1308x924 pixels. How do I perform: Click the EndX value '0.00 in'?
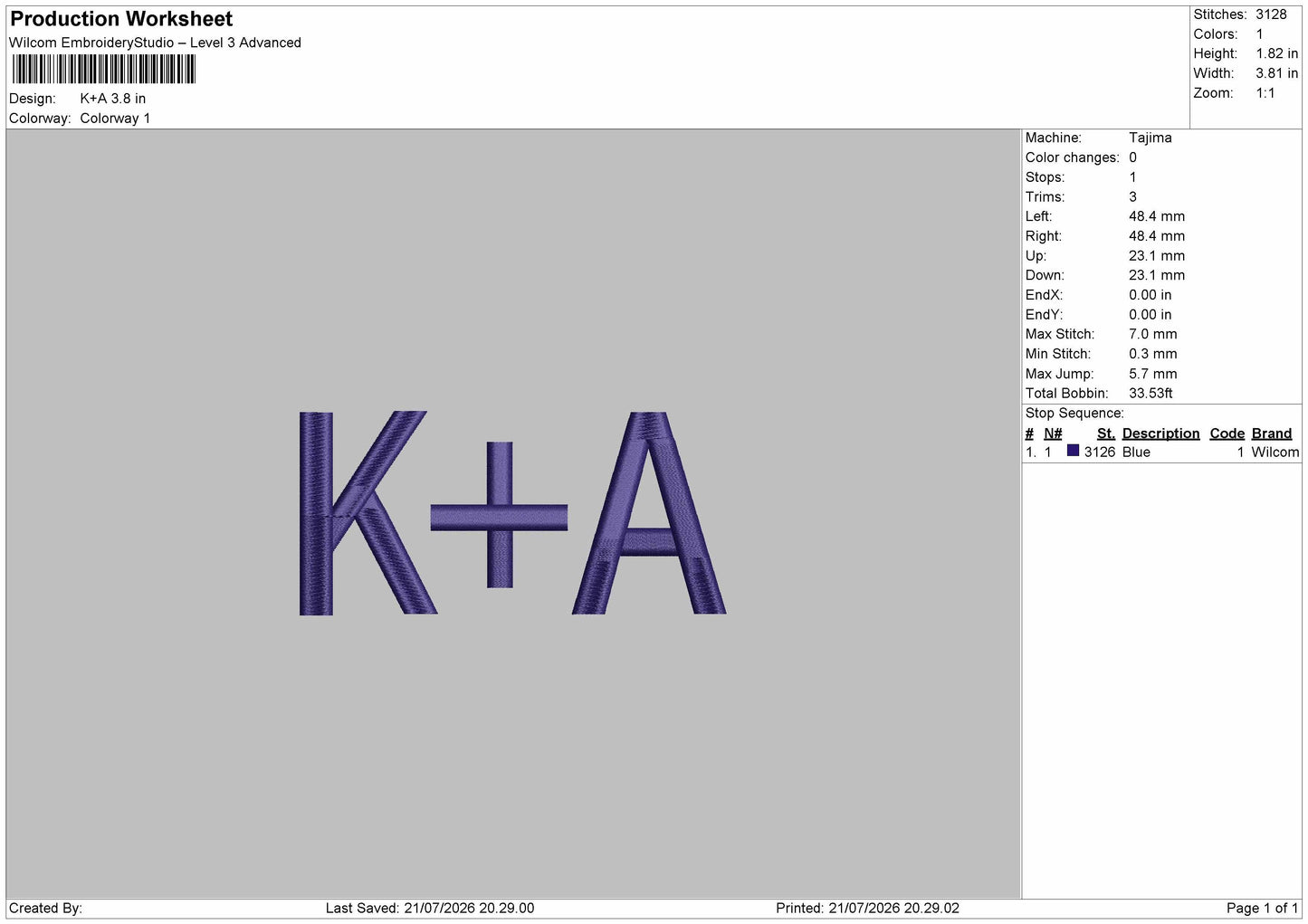(x=1150, y=295)
